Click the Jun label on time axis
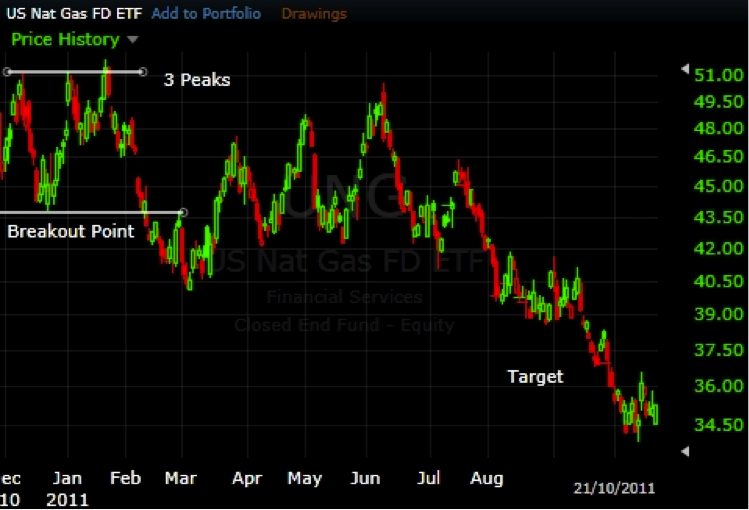Viewport: 749px width, 510px height. pyautogui.click(x=365, y=479)
